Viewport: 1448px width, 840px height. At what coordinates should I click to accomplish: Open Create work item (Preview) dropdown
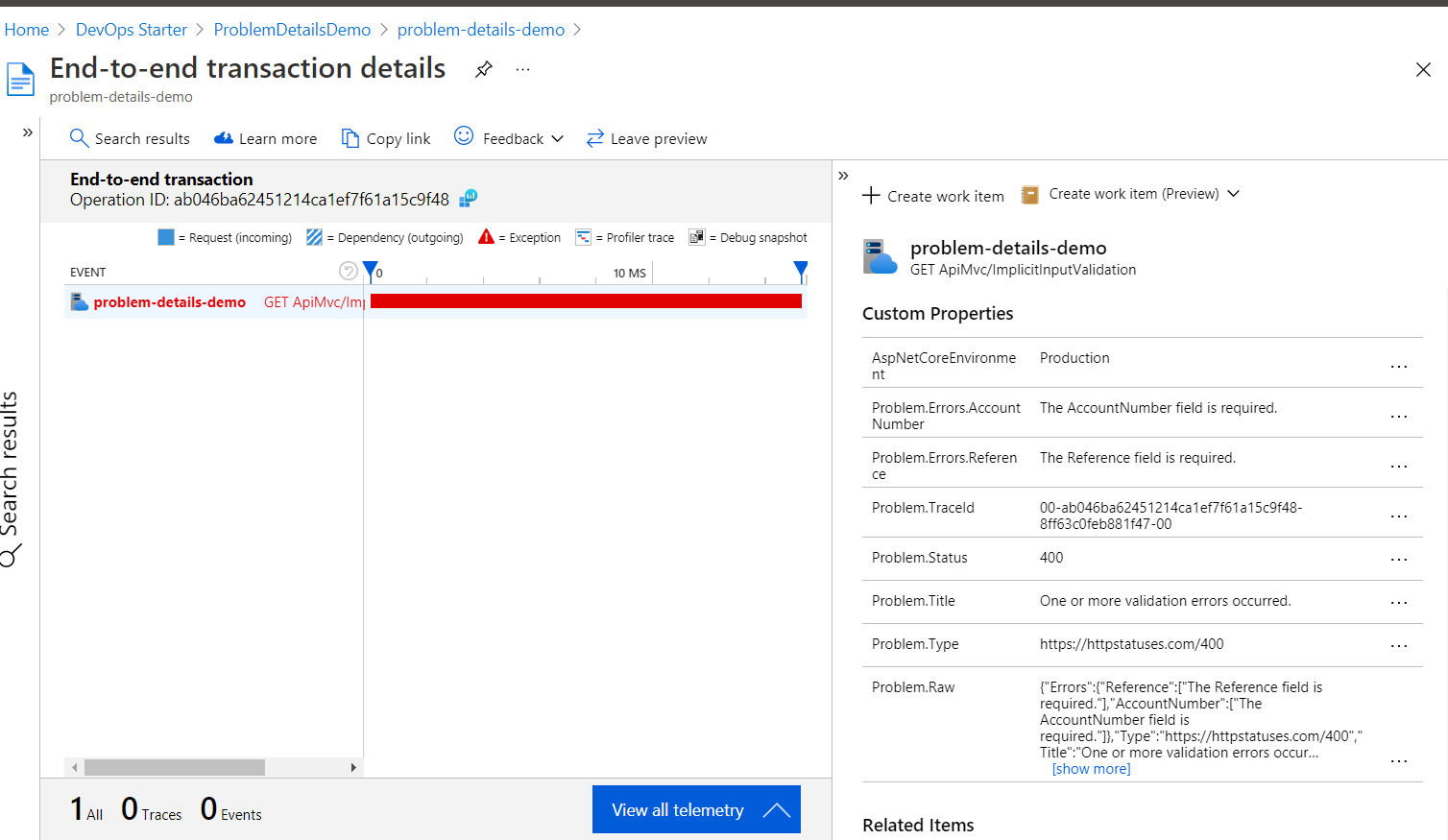(x=1131, y=194)
